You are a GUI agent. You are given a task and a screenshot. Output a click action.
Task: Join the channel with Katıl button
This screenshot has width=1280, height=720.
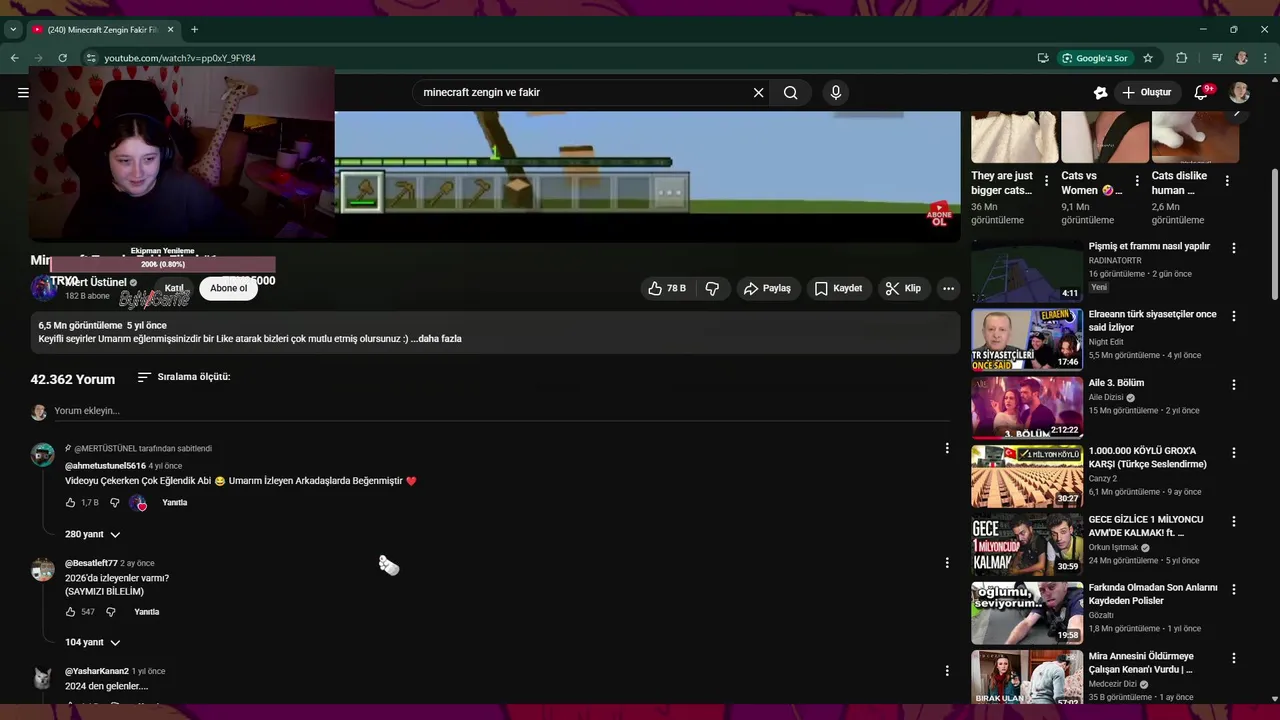tap(174, 288)
